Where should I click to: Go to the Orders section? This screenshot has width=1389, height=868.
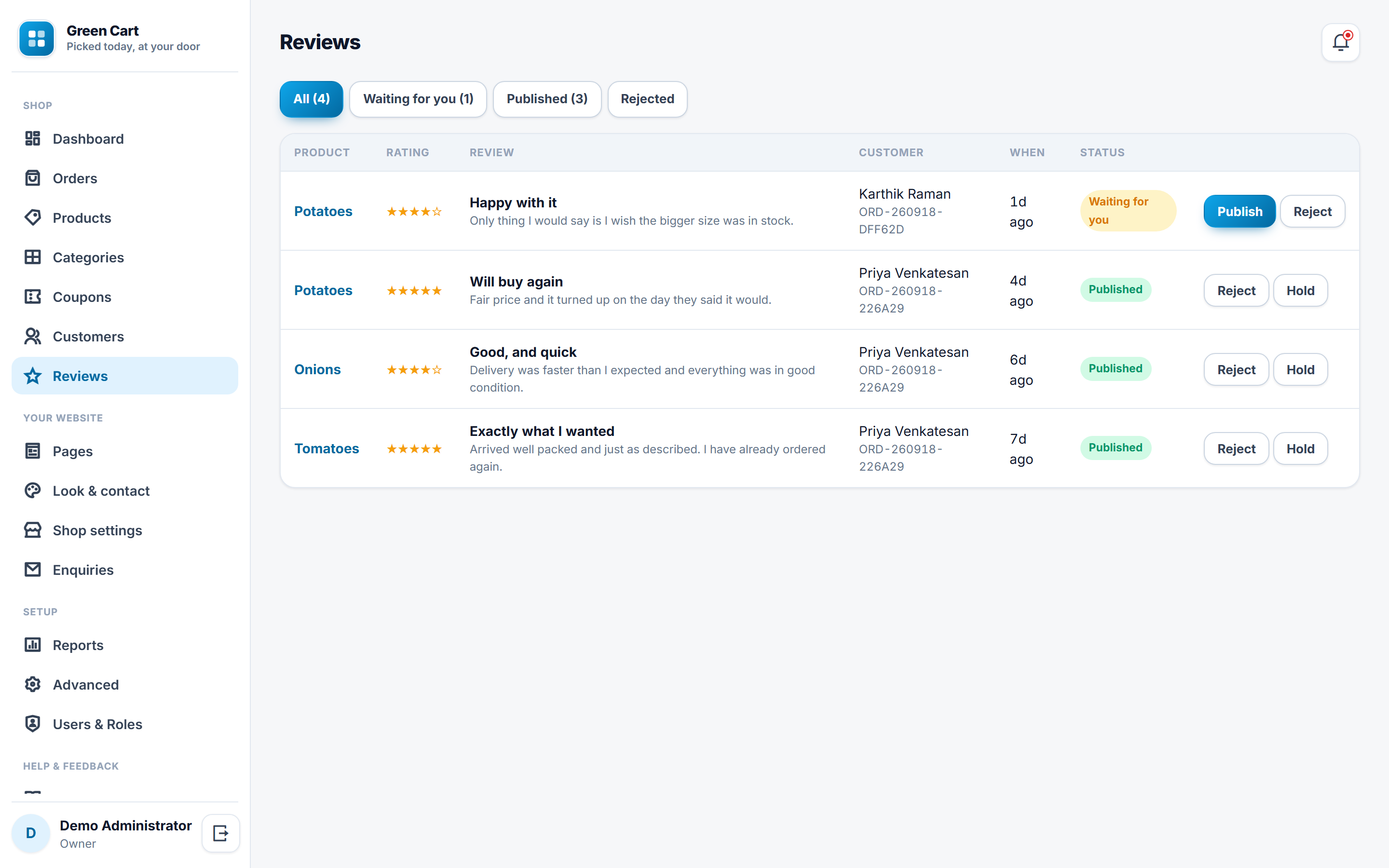[x=124, y=178]
